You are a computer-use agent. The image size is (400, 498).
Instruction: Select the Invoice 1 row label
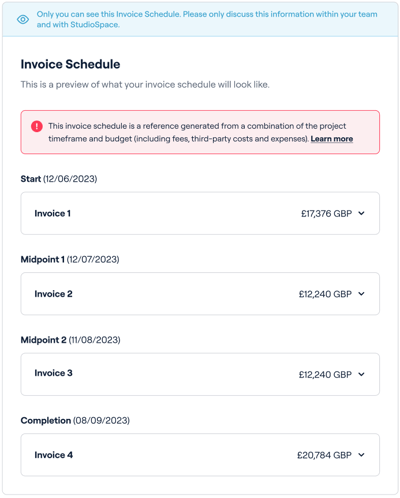coord(53,213)
